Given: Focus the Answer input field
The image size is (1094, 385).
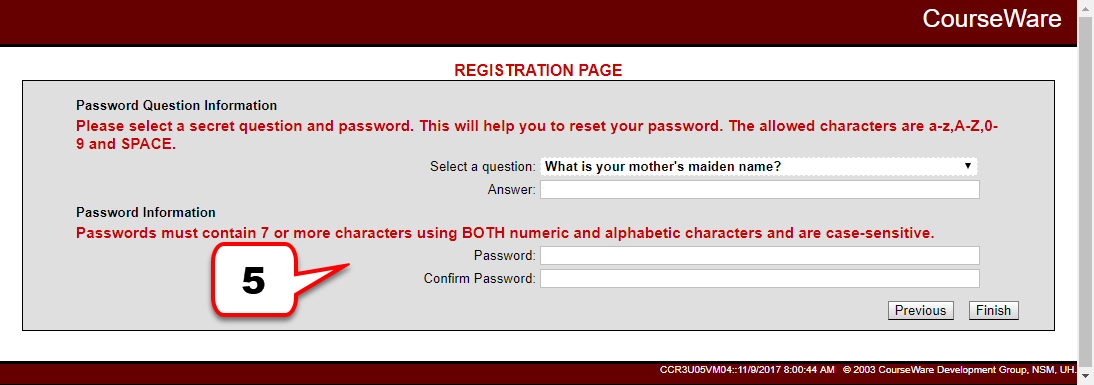Looking at the screenshot, I should click(x=759, y=190).
